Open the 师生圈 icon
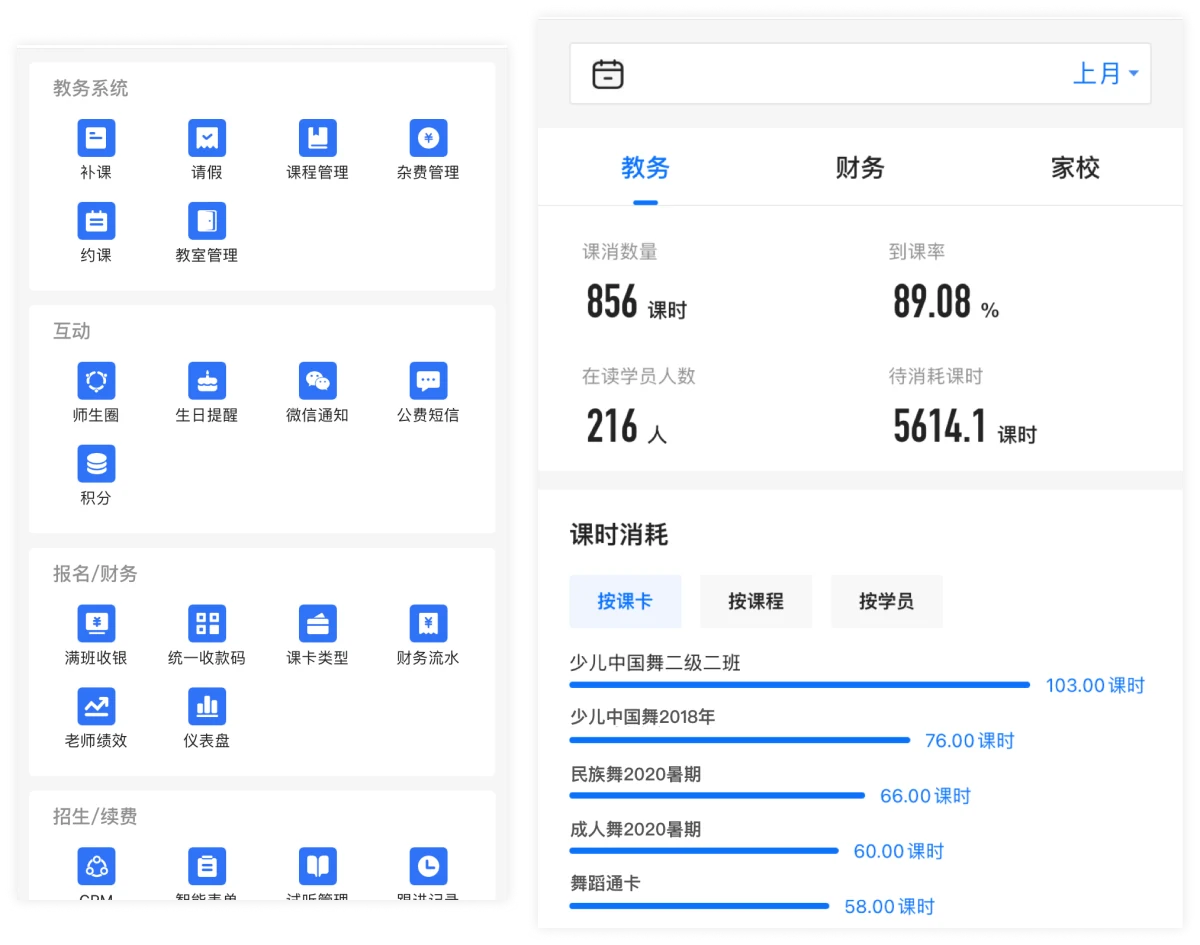 tap(96, 381)
